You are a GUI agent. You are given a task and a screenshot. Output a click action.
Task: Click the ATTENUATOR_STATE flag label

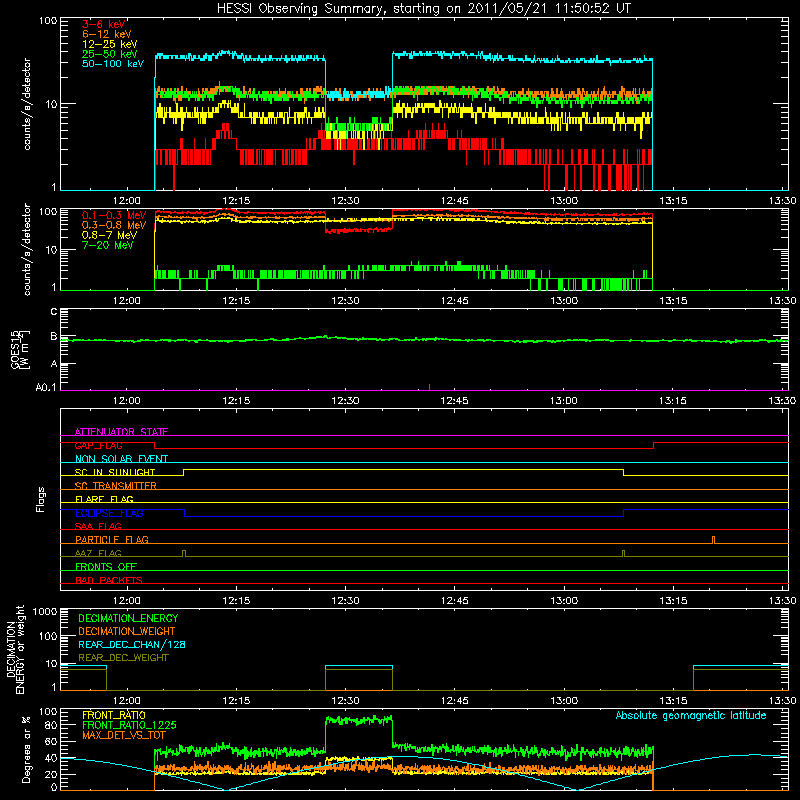click(x=121, y=432)
